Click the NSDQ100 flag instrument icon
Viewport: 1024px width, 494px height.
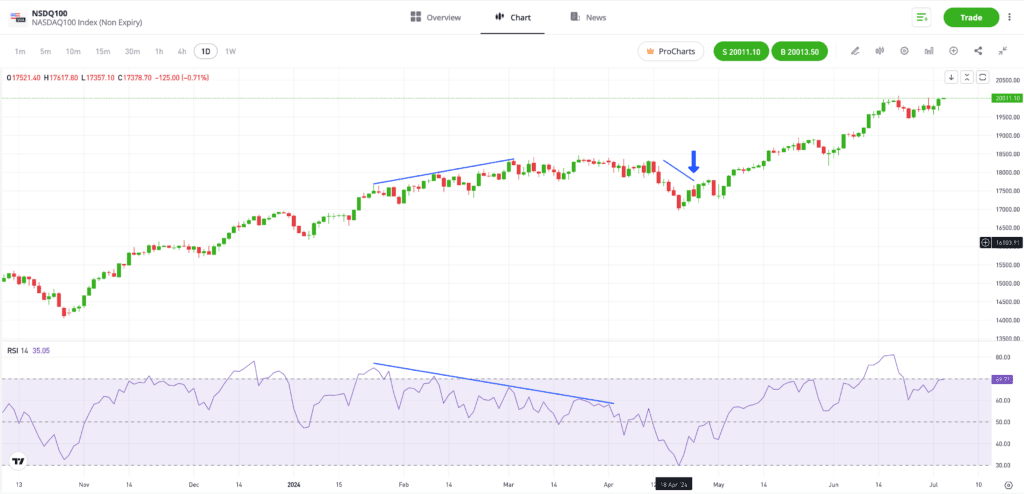click(x=17, y=17)
